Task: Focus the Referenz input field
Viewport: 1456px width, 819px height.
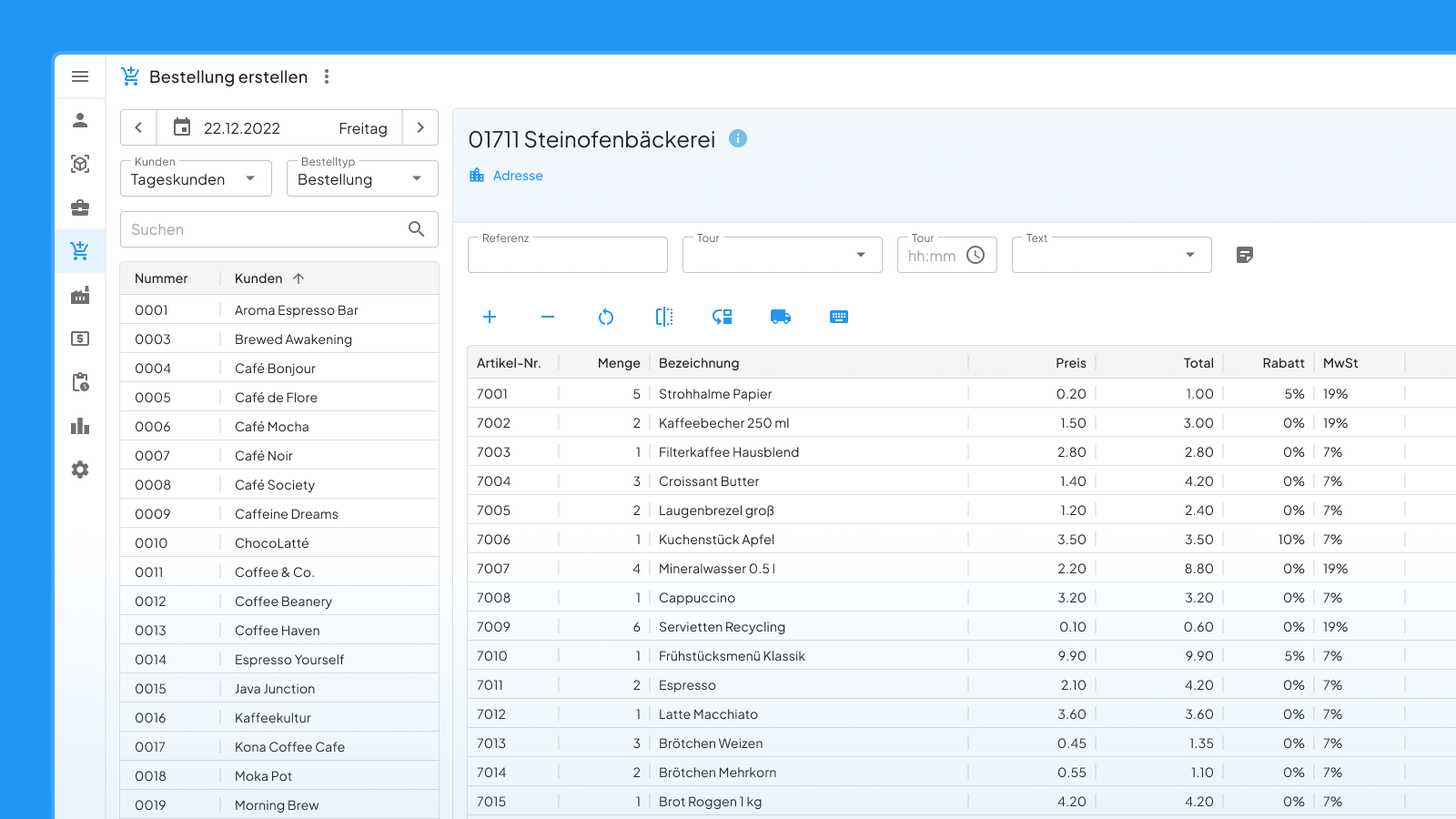Action: click(x=568, y=255)
